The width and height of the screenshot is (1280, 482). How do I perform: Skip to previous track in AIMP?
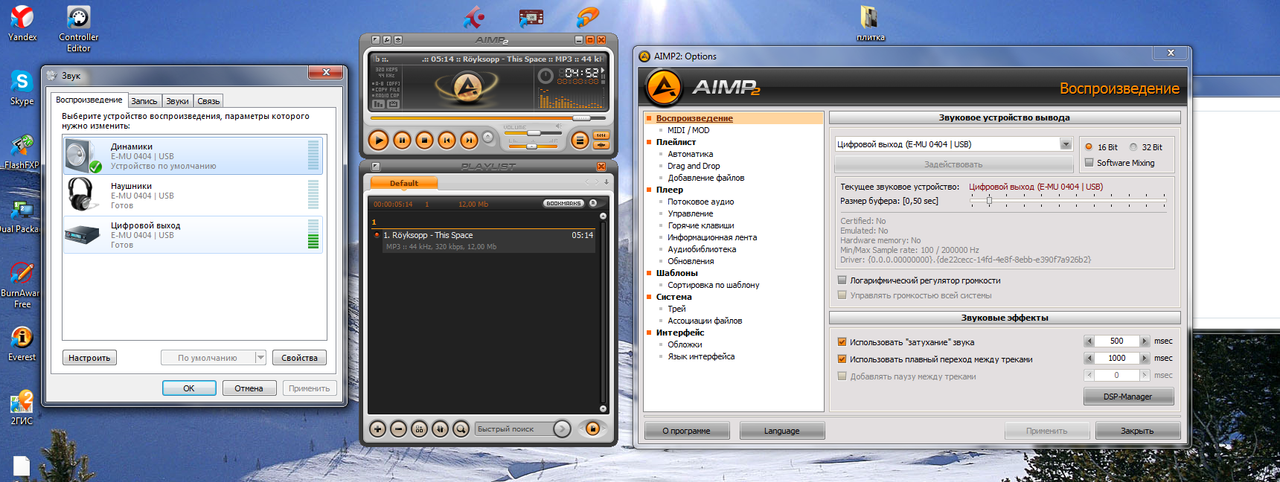coord(447,140)
